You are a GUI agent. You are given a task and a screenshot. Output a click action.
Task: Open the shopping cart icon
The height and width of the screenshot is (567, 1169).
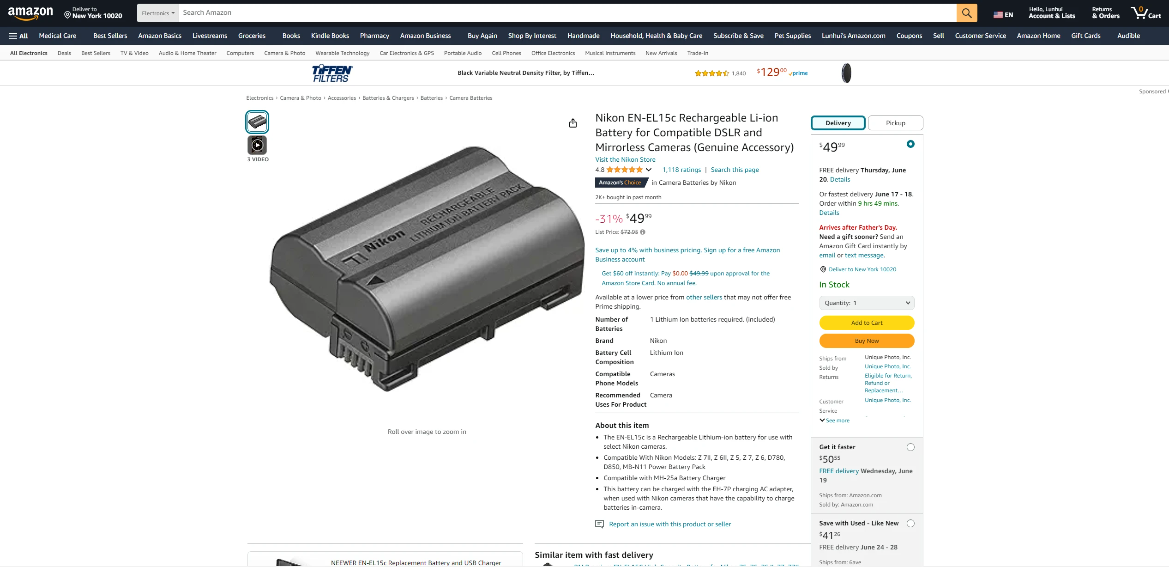click(1146, 13)
